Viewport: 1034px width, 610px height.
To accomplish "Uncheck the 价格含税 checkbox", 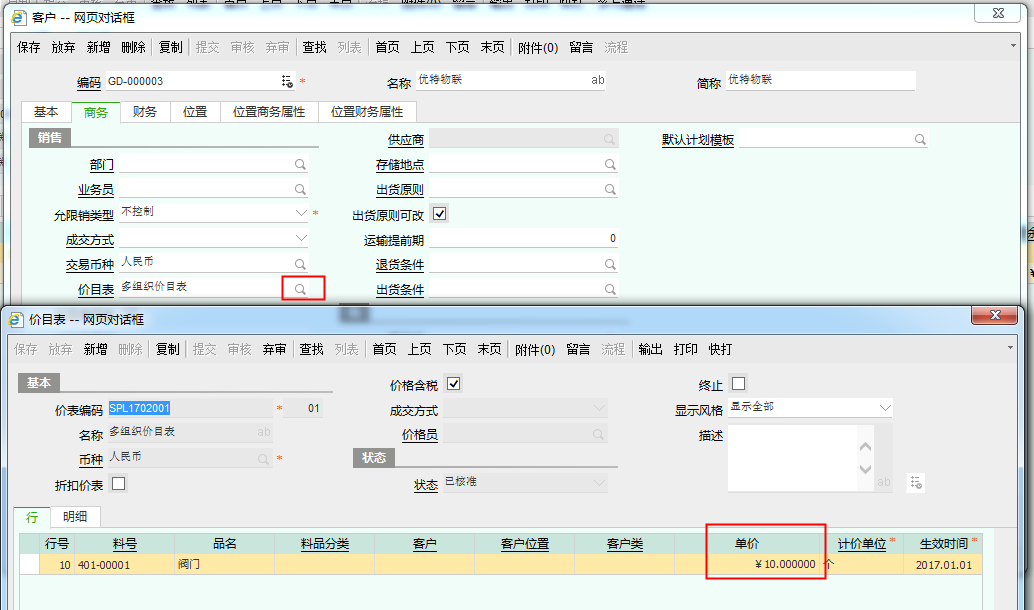I will coord(454,384).
